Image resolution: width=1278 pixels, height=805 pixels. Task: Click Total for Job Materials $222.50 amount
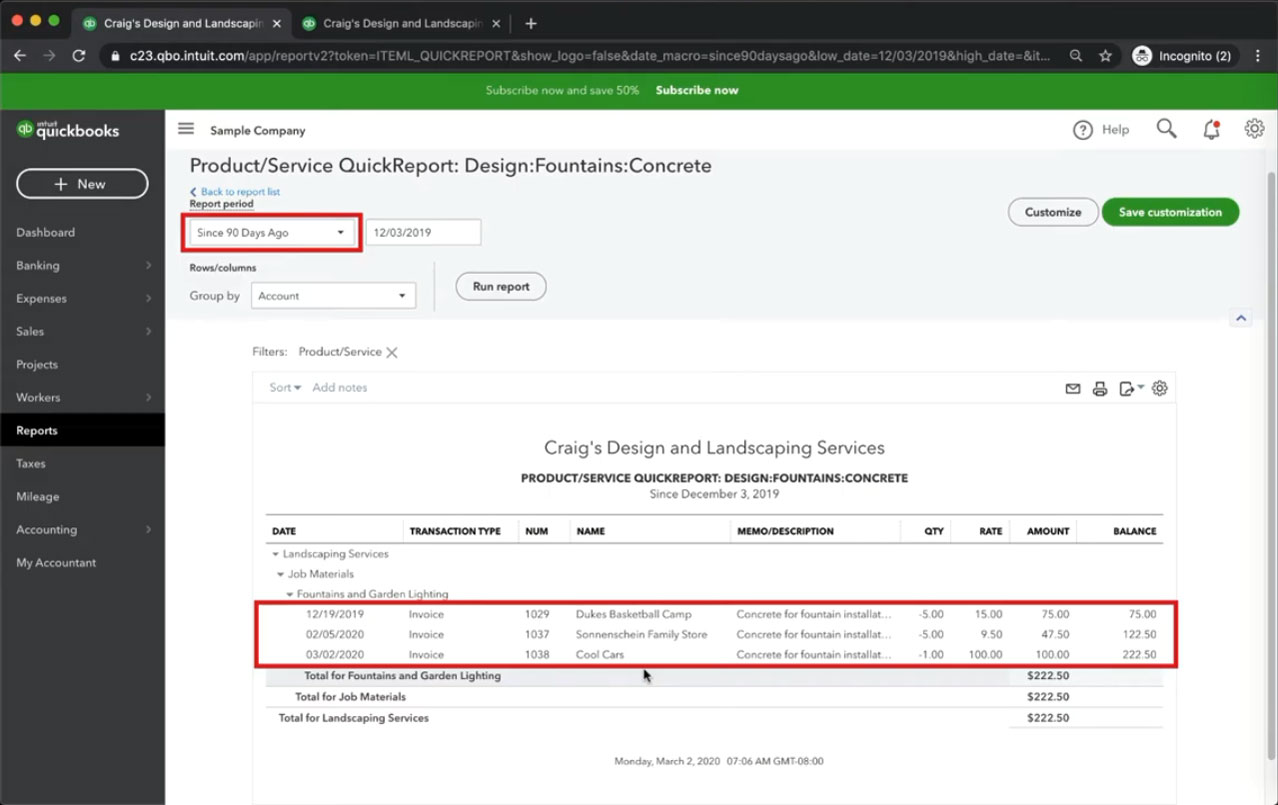pos(1048,697)
